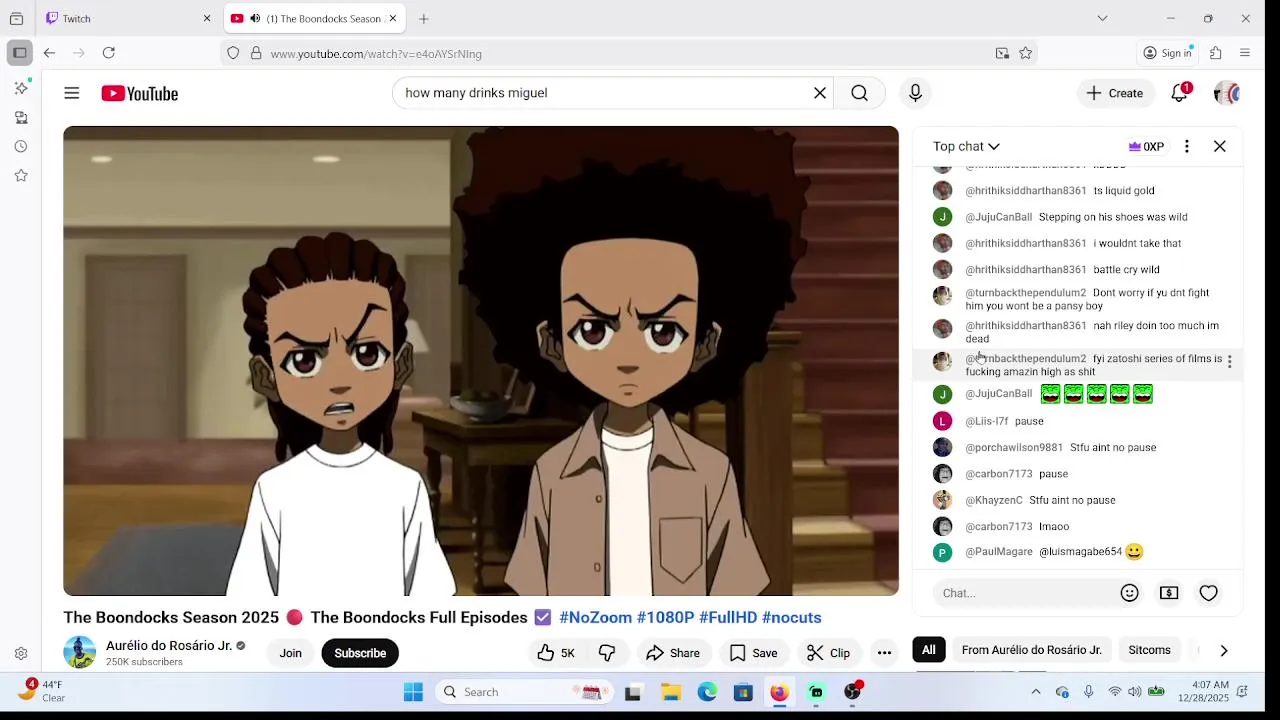
Task: Select the Sitcoms filter chip
Action: click(x=1149, y=650)
